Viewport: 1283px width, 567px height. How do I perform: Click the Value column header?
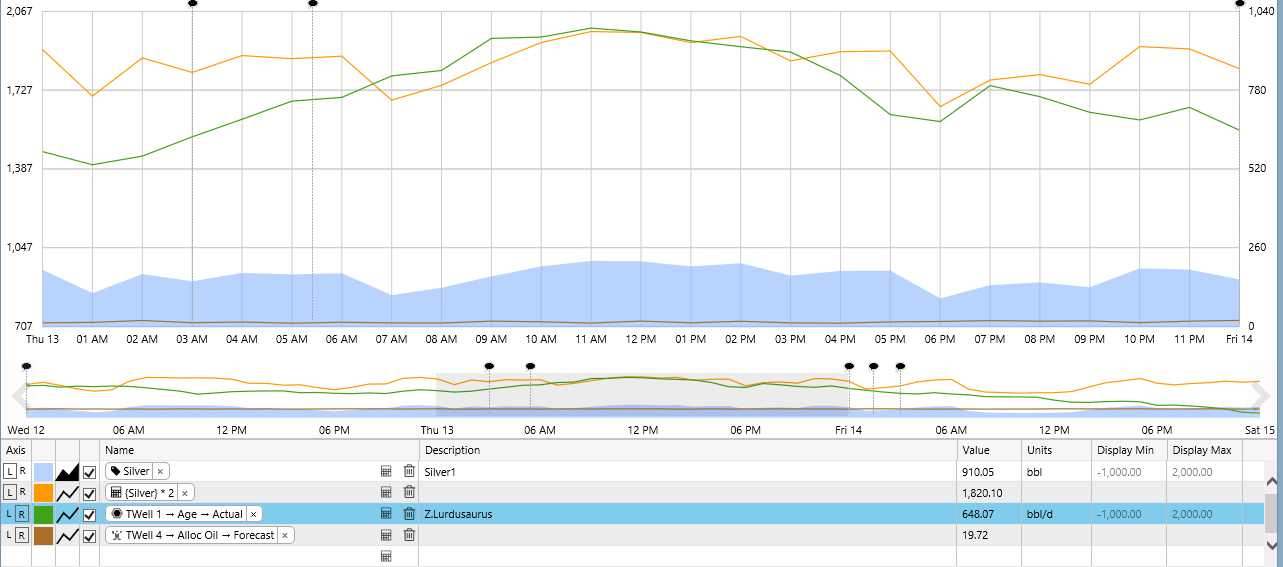976,450
